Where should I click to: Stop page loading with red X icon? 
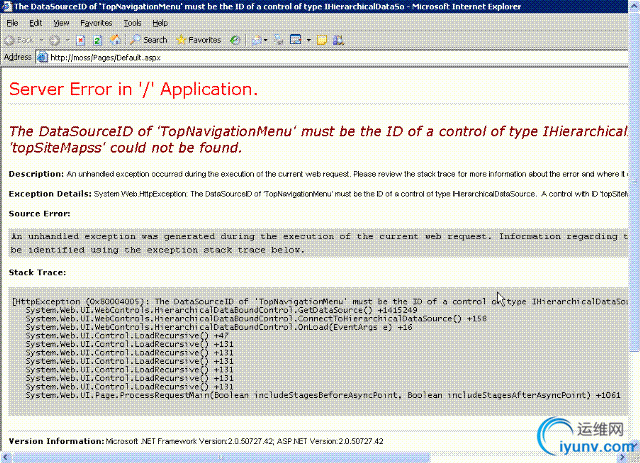[80, 40]
